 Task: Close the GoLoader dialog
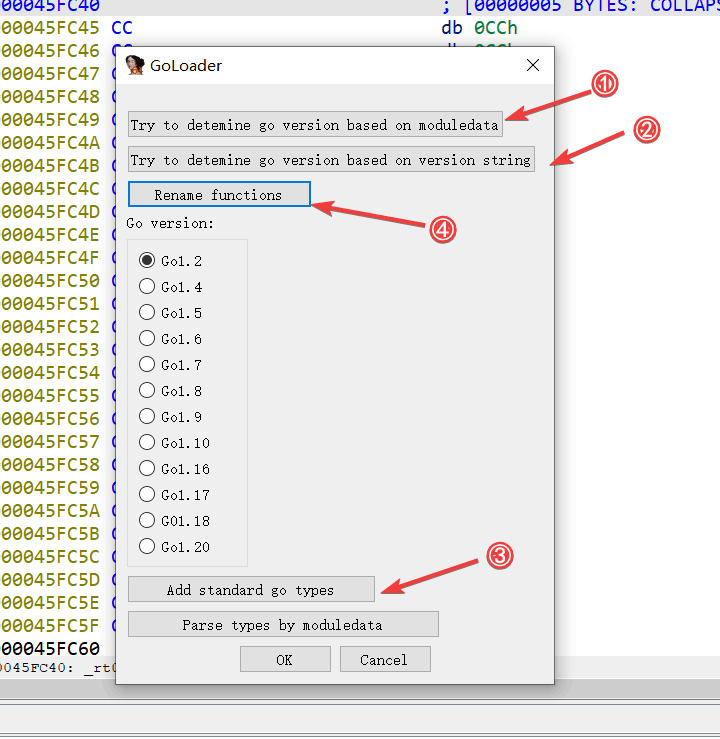532,66
